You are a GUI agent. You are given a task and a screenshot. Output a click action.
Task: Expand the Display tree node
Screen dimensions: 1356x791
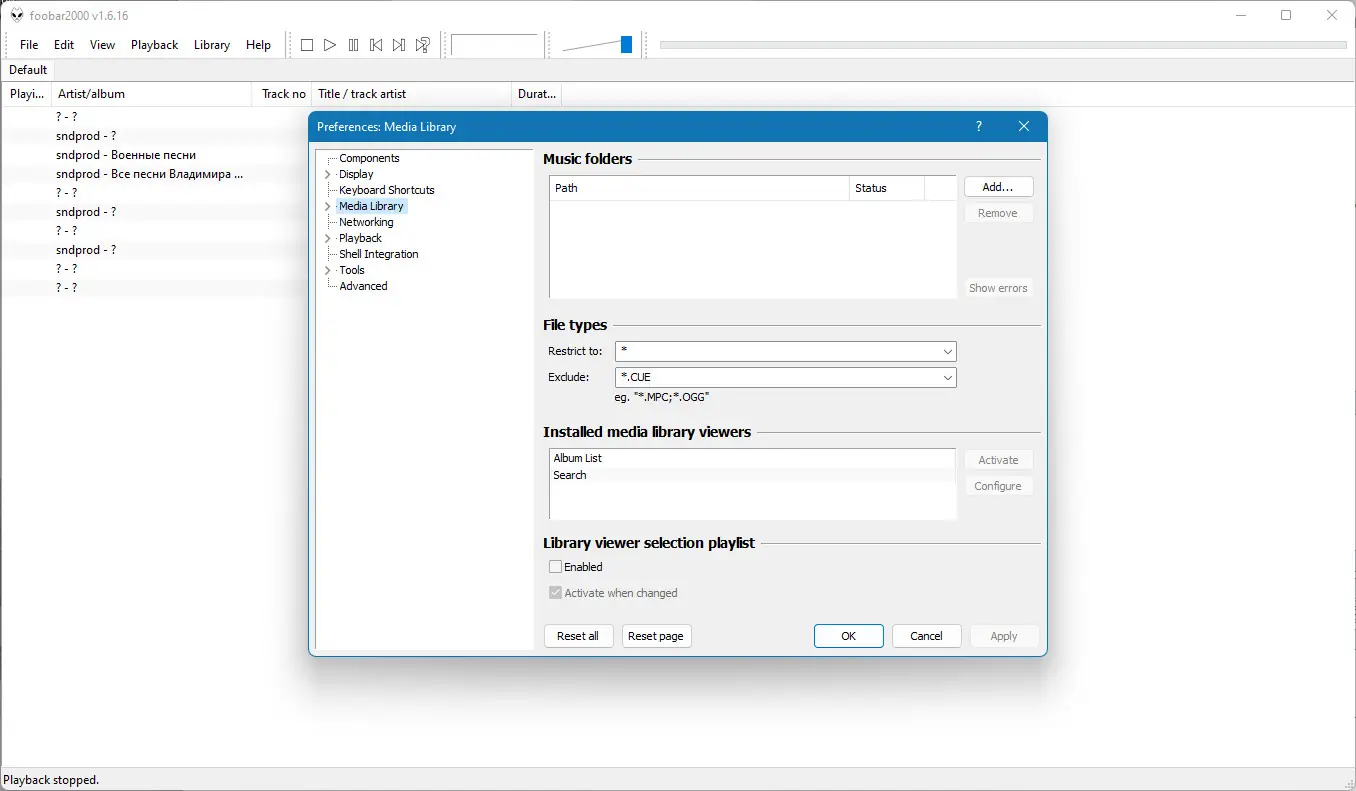coord(328,174)
